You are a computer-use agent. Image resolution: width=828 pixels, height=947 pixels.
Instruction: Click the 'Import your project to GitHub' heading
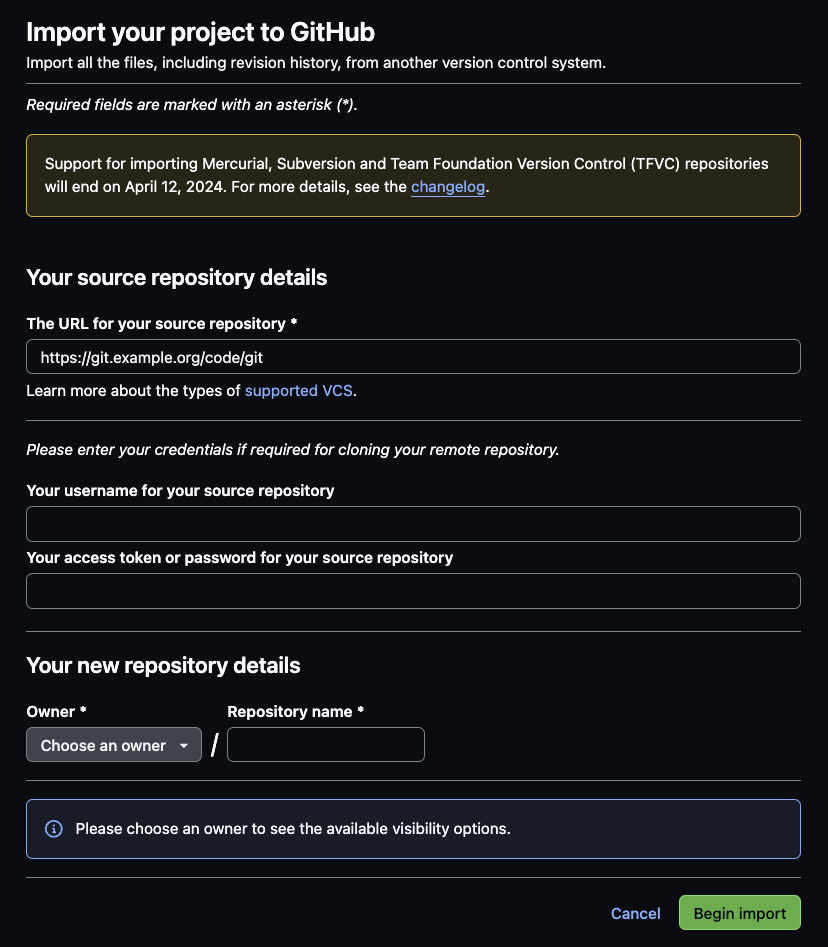(x=200, y=32)
